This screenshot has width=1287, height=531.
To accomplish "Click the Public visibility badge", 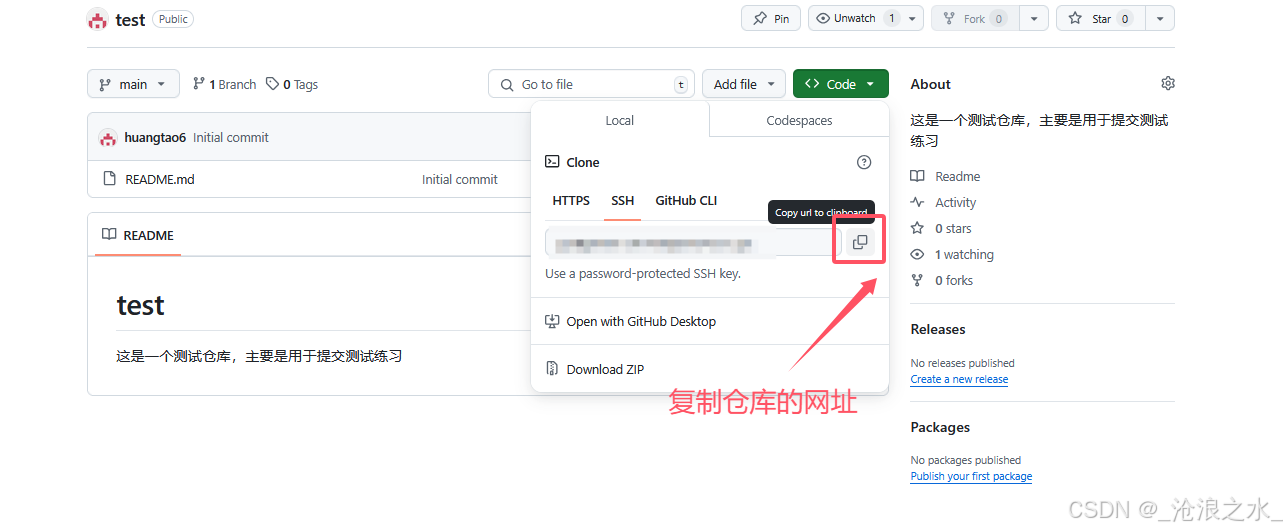I will (173, 19).
